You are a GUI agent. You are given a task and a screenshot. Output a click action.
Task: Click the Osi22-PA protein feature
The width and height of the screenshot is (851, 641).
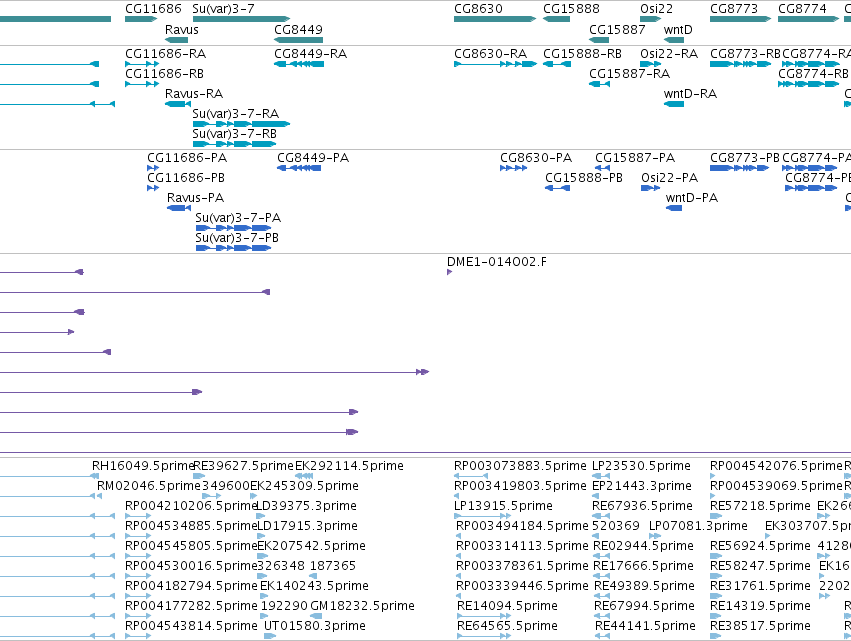[x=651, y=188]
